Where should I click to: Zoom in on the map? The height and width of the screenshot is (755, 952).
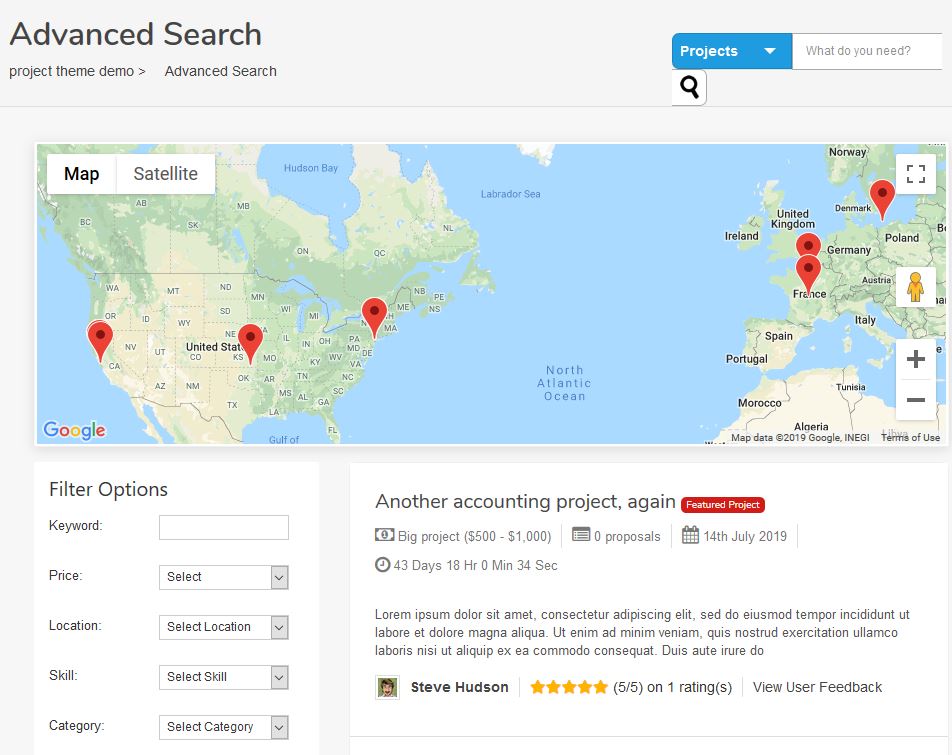[916, 359]
